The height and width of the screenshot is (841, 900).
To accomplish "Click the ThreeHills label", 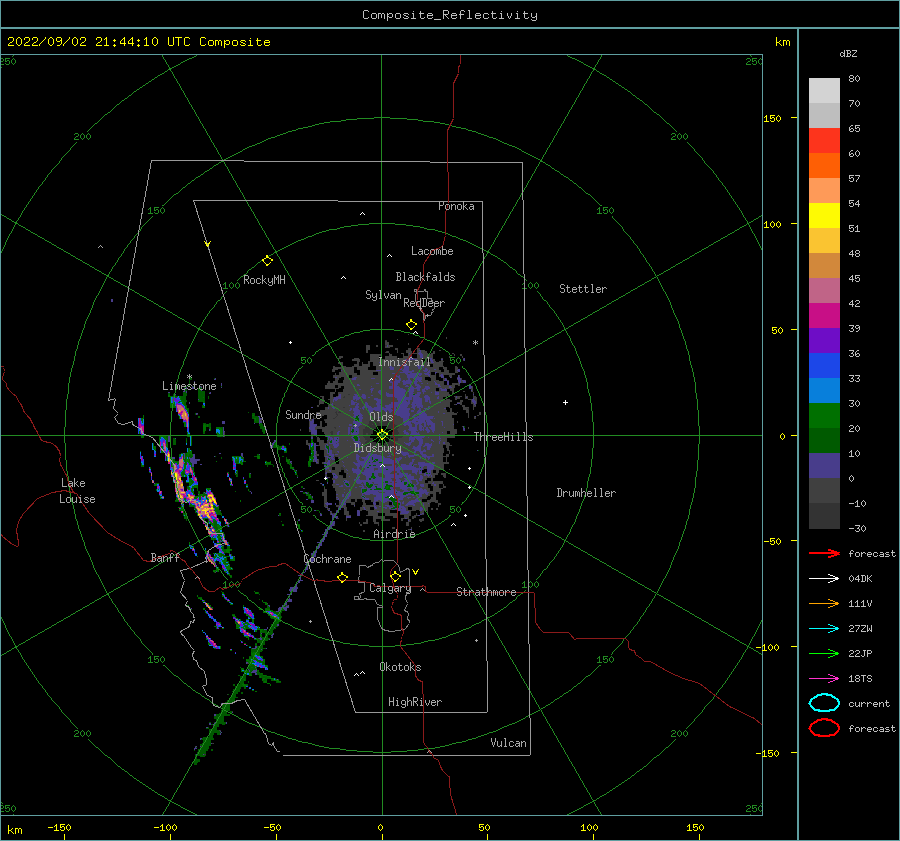I will point(503,437).
